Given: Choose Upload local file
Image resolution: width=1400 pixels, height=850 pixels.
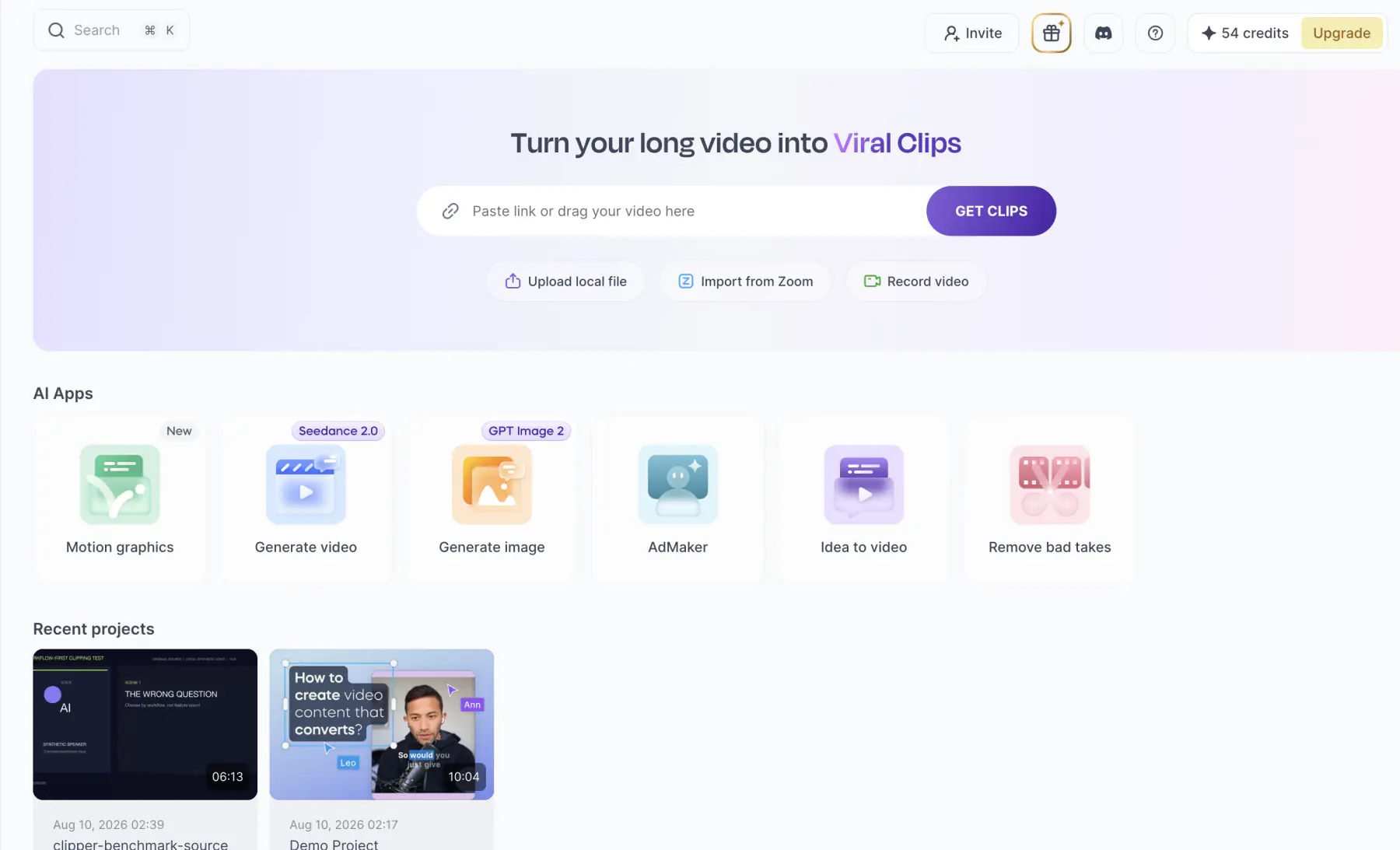Looking at the screenshot, I should coord(565,281).
